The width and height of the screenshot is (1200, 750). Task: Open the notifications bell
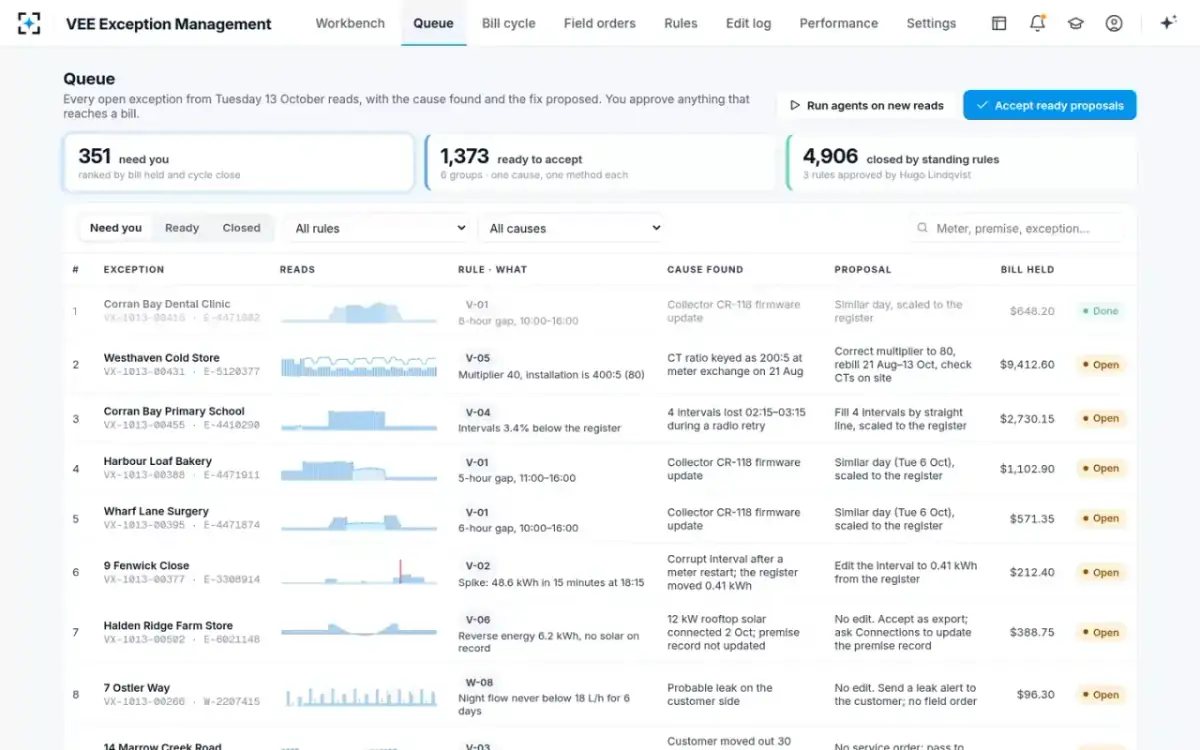tap(1037, 23)
